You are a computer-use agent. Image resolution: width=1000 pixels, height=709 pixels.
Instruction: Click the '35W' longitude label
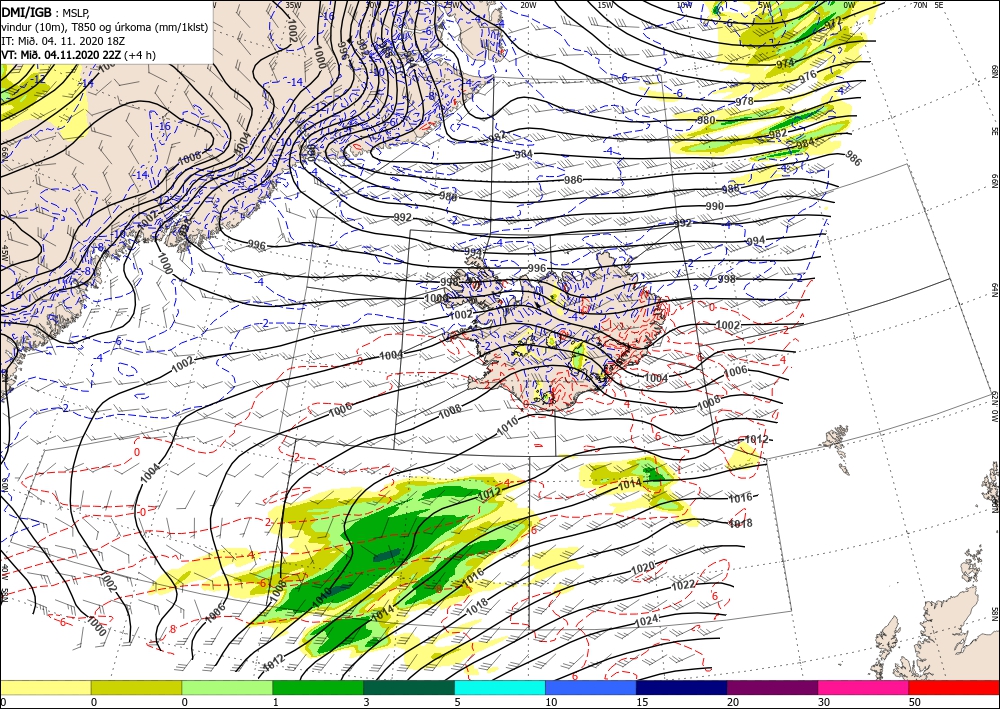click(293, 5)
